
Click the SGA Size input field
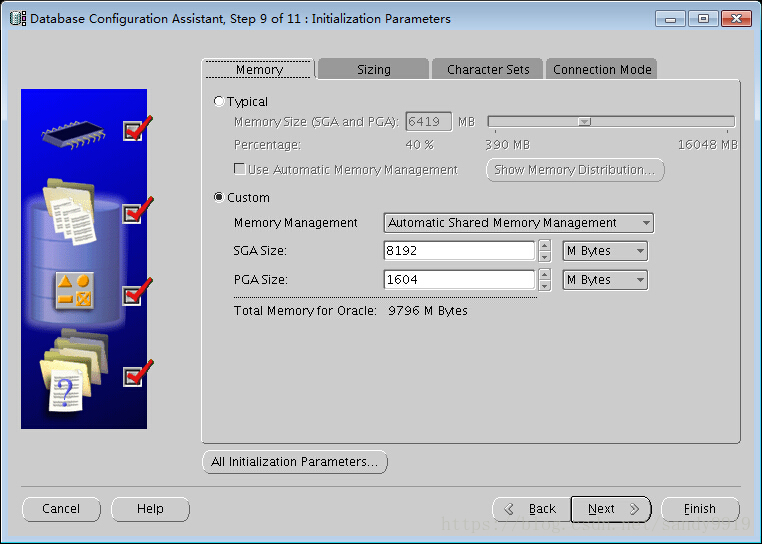pyautogui.click(x=459, y=251)
